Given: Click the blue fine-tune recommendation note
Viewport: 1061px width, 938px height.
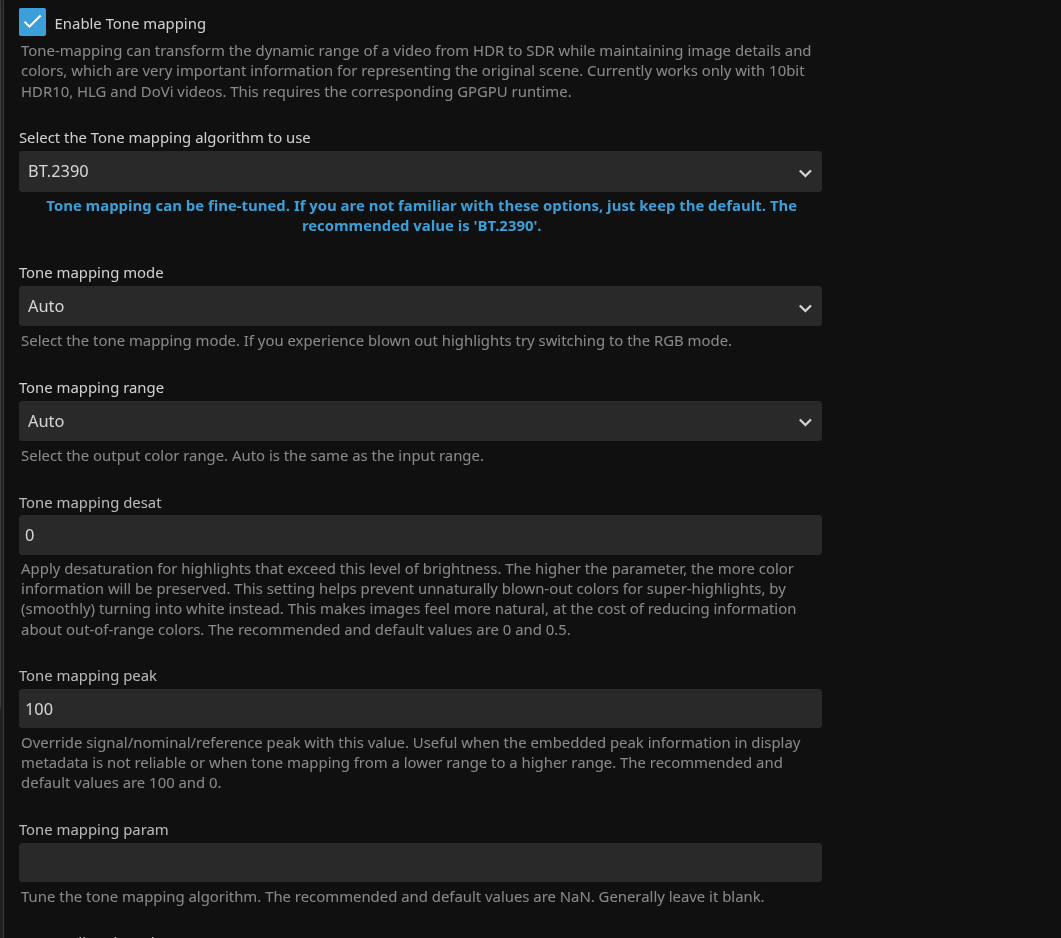Looking at the screenshot, I should point(421,216).
